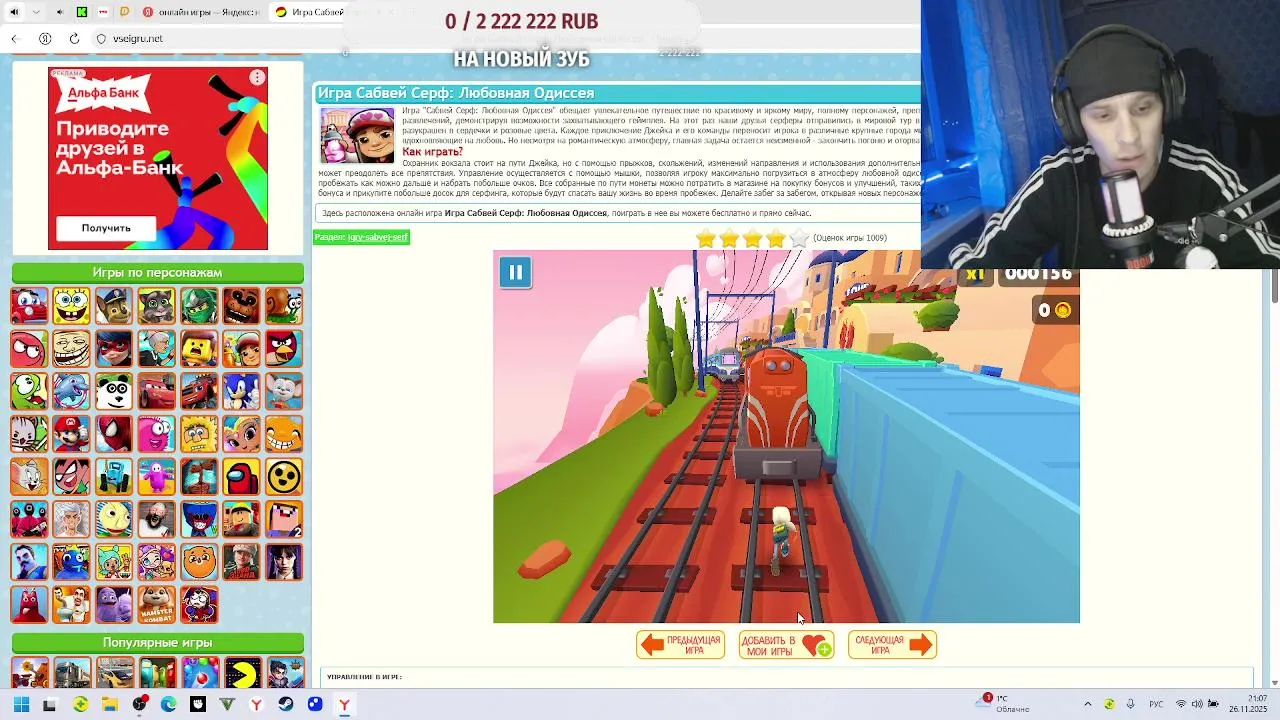Click the Alfa-Bank 'Получить' button
Screen dimensions: 1280x720
[106, 228]
